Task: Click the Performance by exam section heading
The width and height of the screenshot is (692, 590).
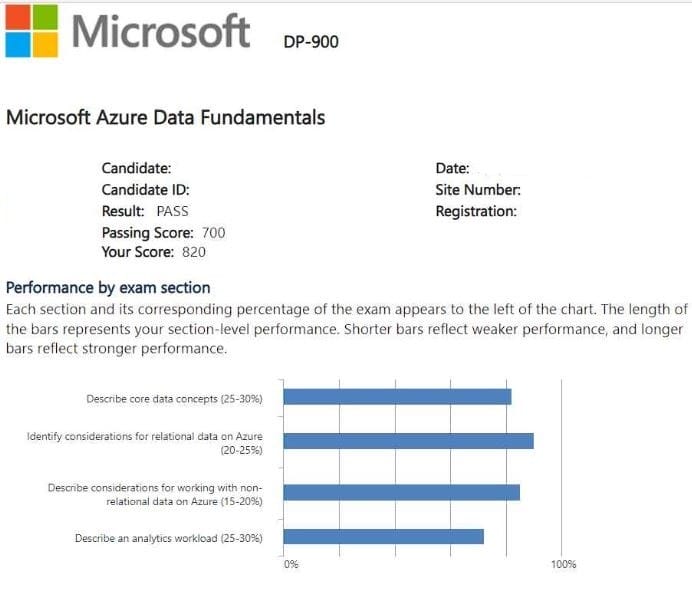Action: click(x=108, y=287)
